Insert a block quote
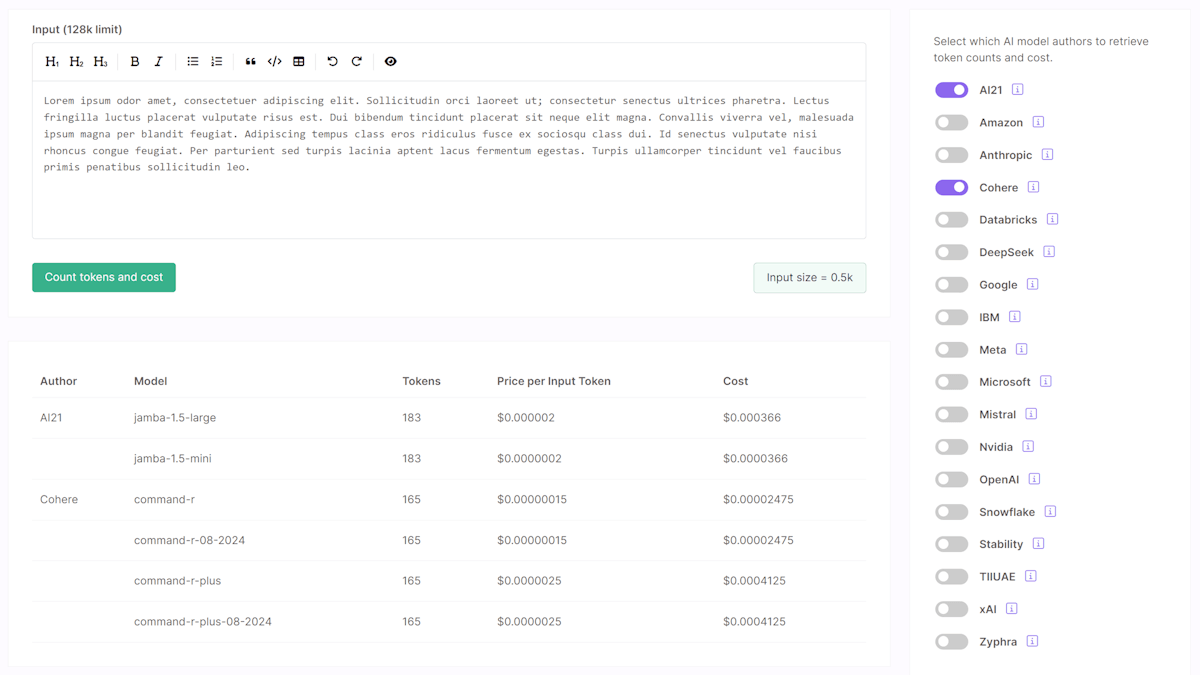 click(x=251, y=62)
